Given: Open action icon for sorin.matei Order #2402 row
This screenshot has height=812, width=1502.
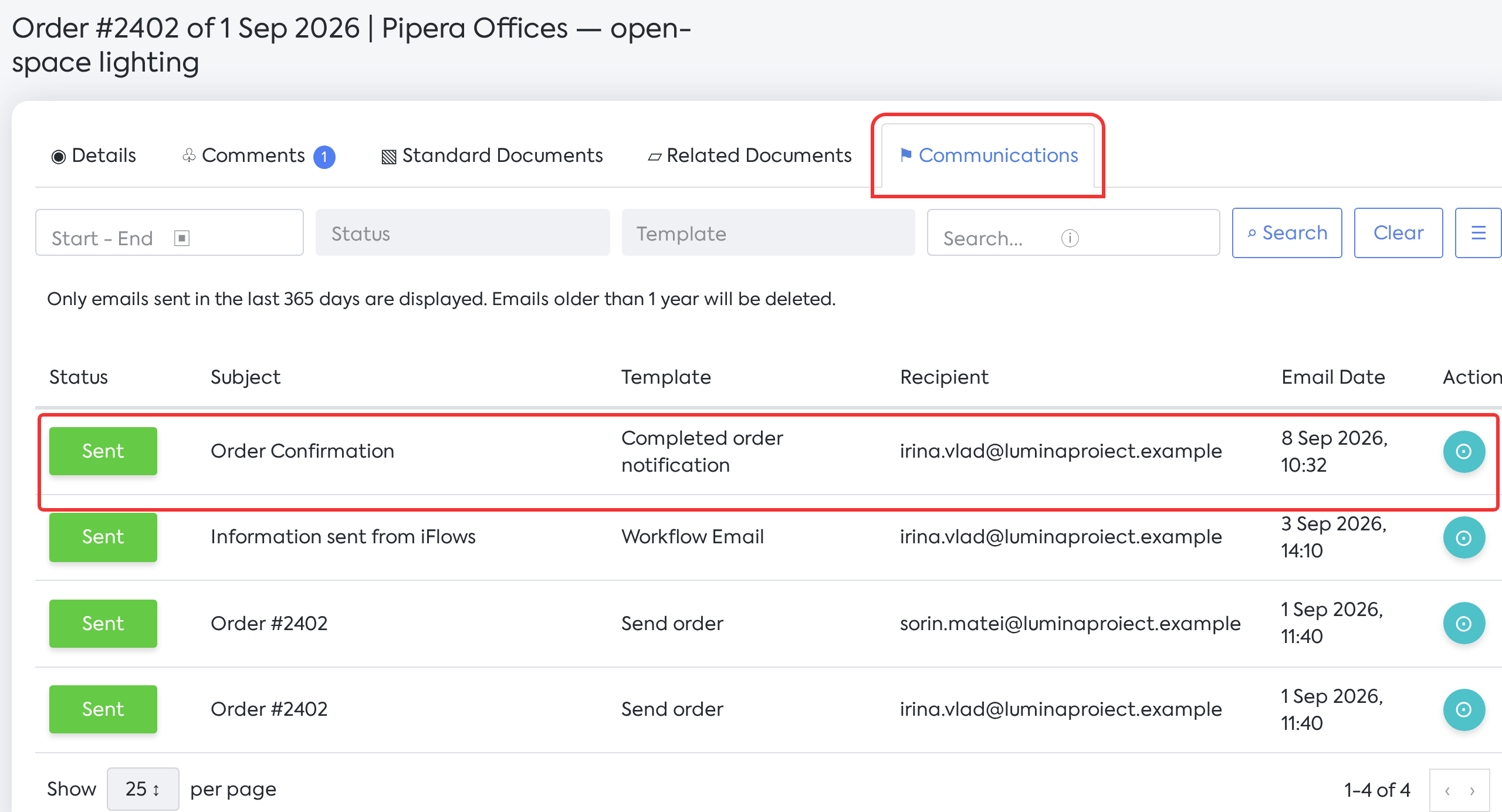Looking at the screenshot, I should pos(1464,623).
